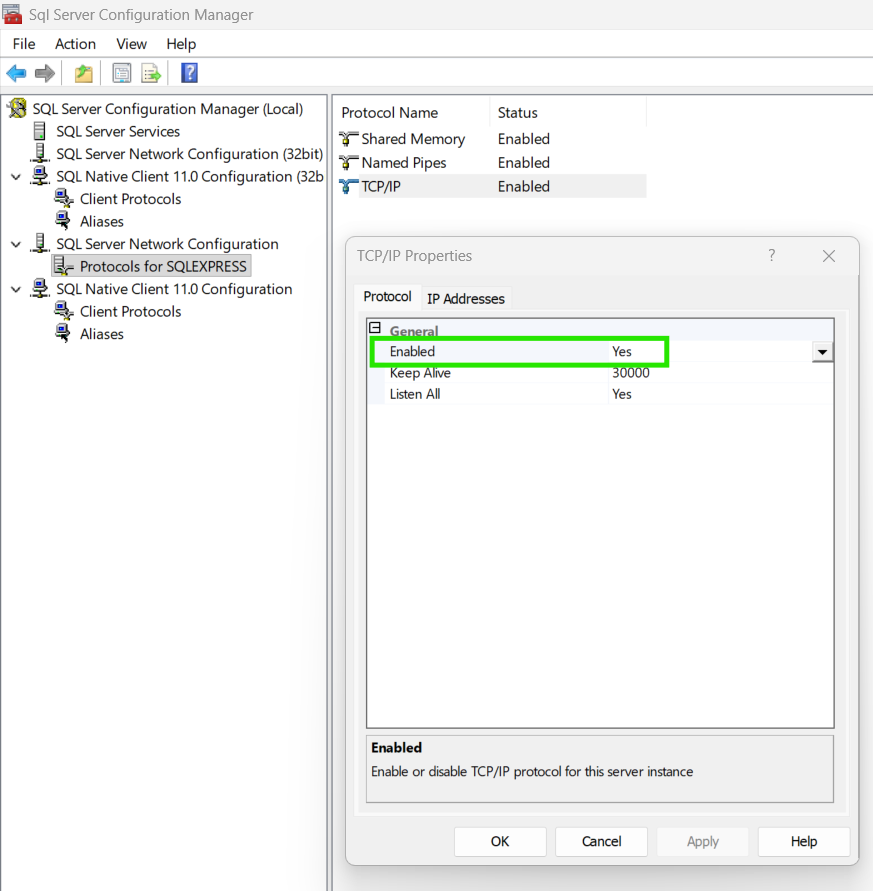873x891 pixels.
Task: Open the Enabled dropdown in TCP/IP Properties
Action: 822,352
